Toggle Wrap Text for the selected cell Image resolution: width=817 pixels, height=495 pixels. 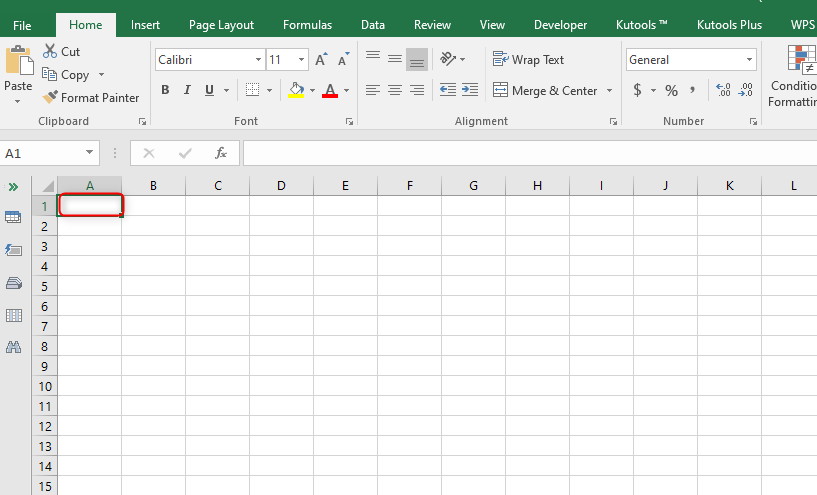coord(529,60)
